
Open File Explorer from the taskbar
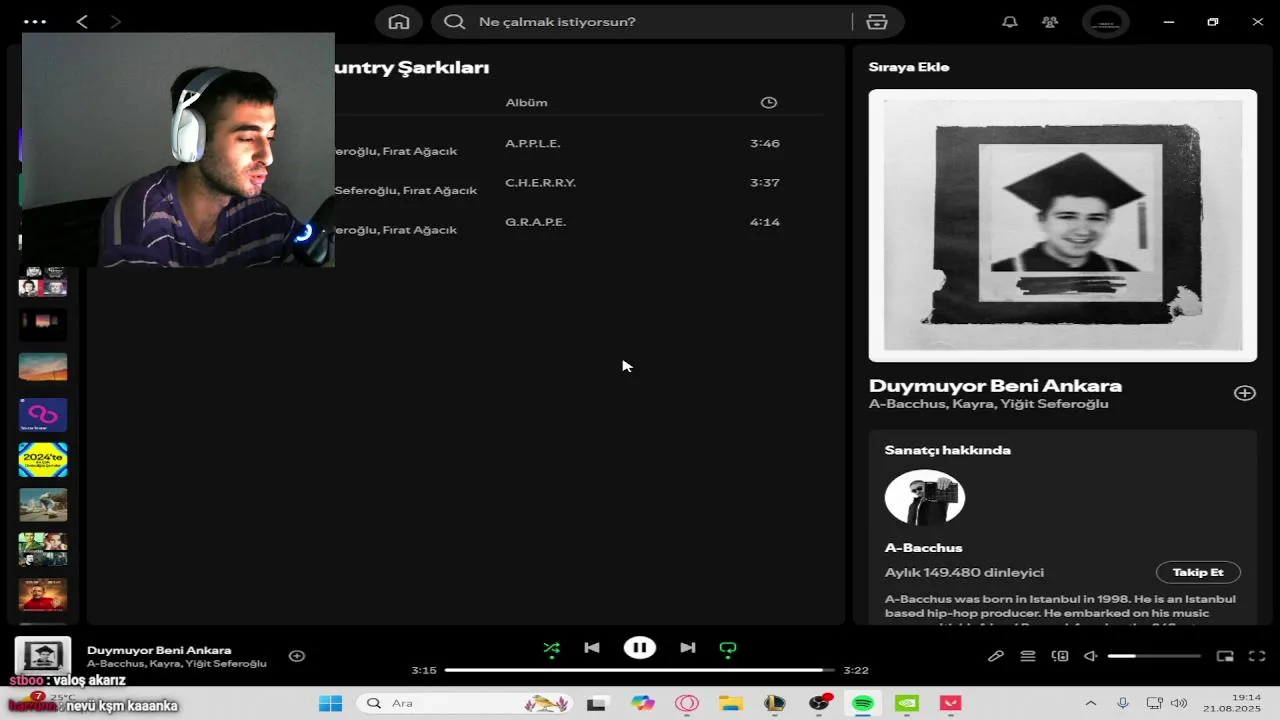click(730, 703)
